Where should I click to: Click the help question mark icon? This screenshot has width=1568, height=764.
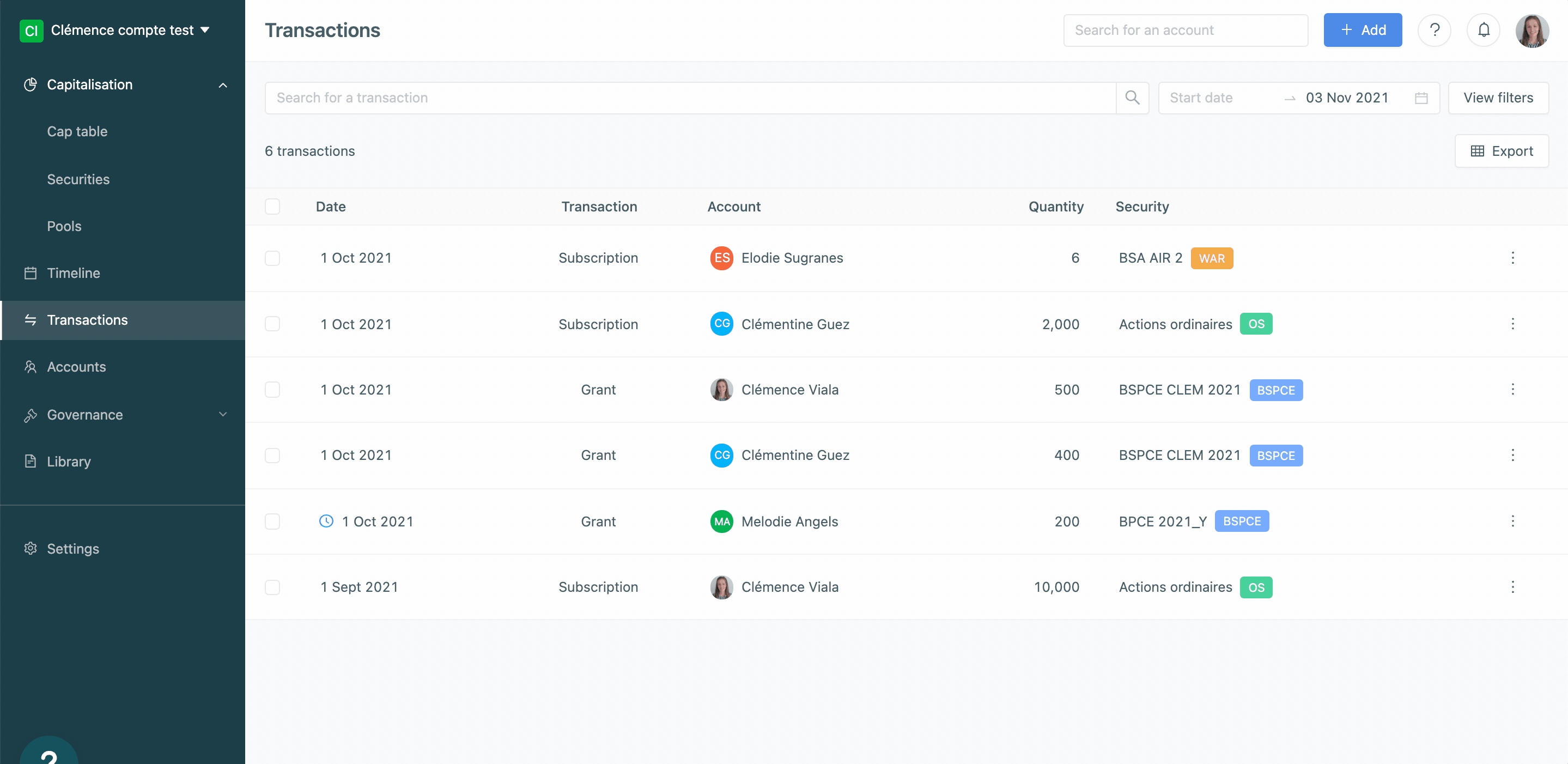pyautogui.click(x=1434, y=30)
